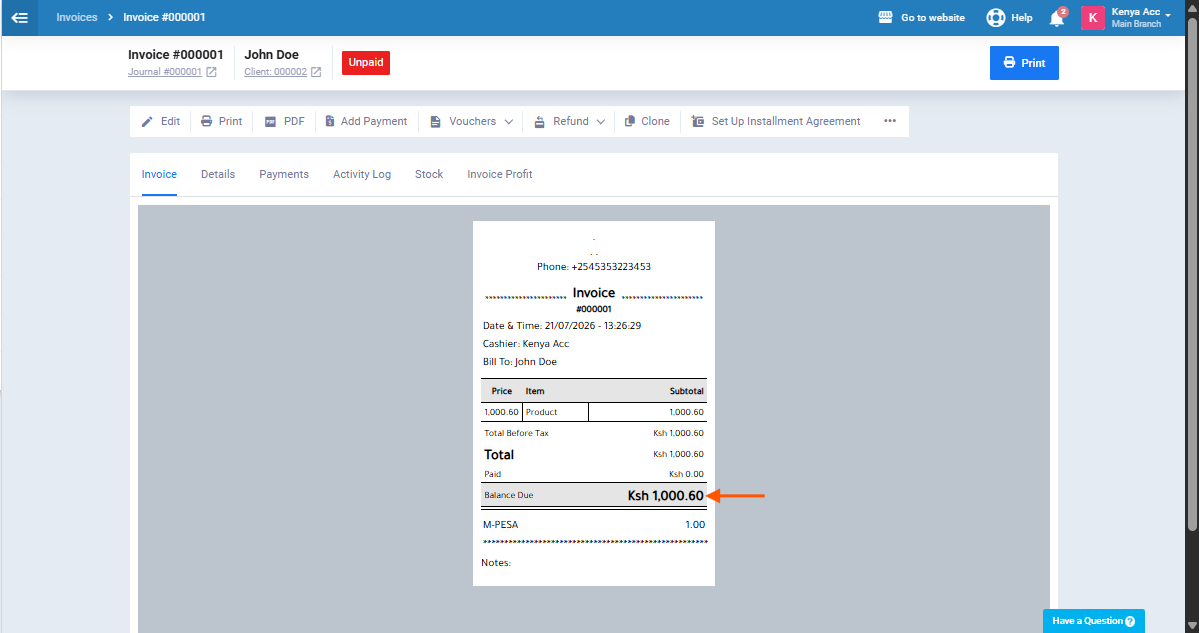
Task: Click the scrollbar down arrow
Action: pos(1192,626)
